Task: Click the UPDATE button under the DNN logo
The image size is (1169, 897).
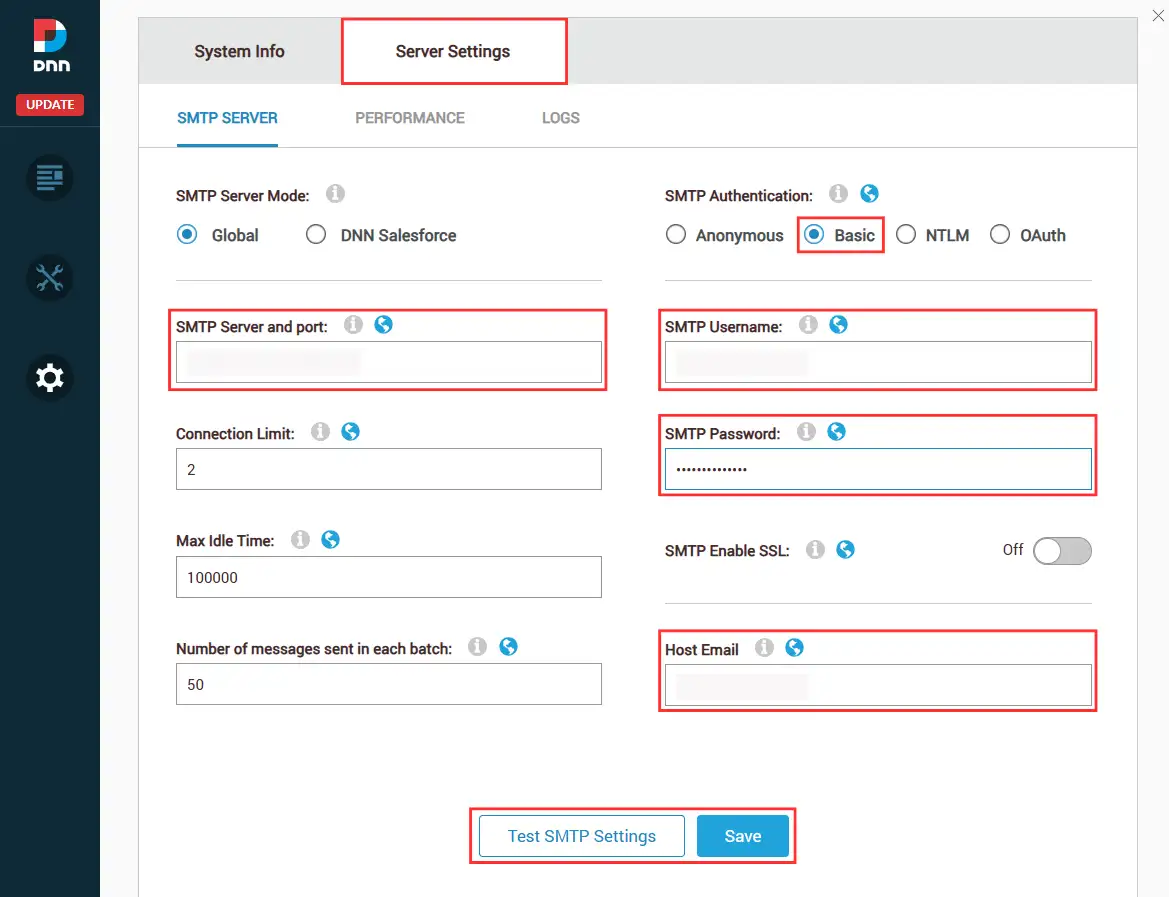Action: (x=49, y=104)
